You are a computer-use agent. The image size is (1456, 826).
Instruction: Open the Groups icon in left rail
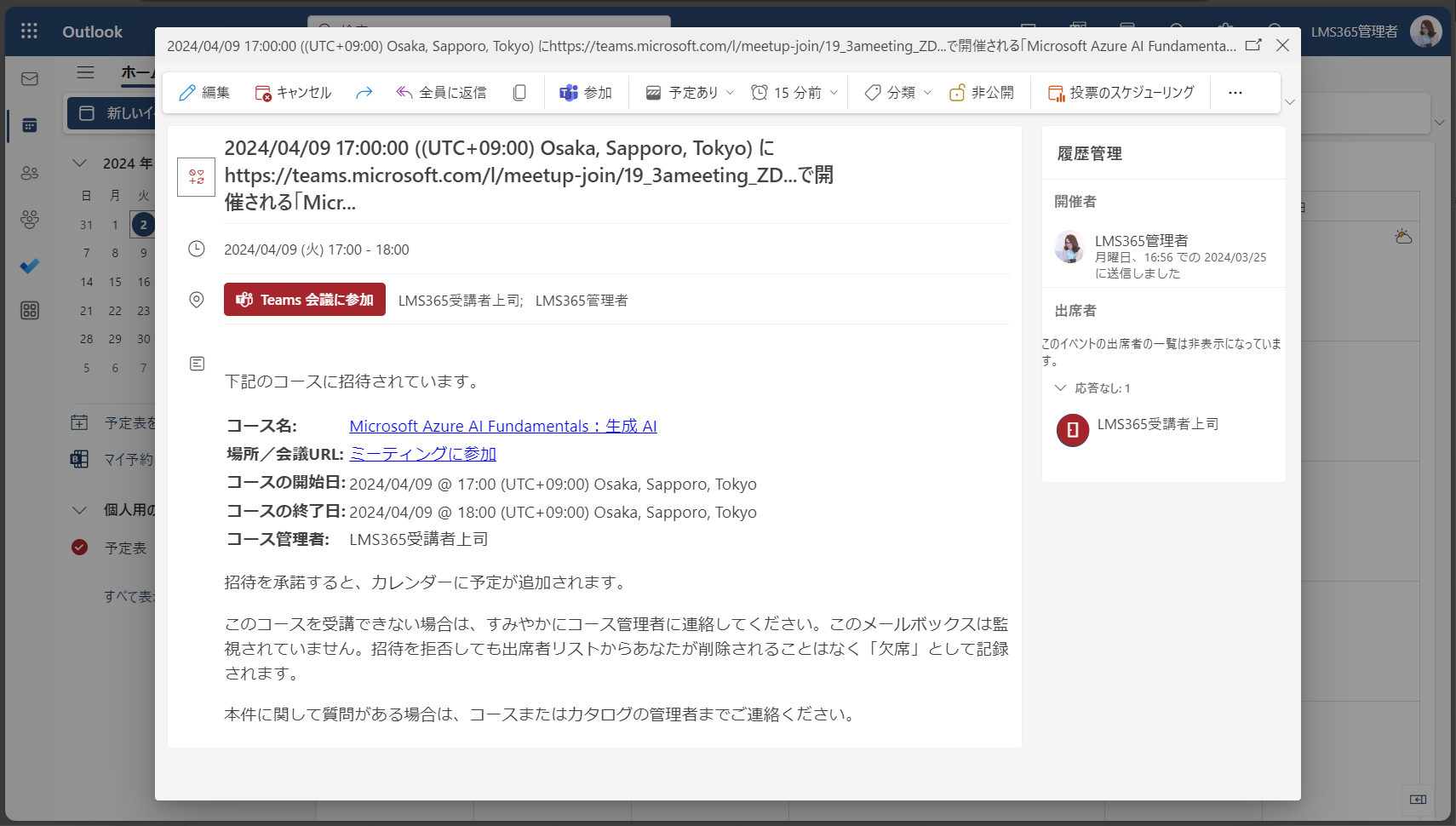pos(30,220)
